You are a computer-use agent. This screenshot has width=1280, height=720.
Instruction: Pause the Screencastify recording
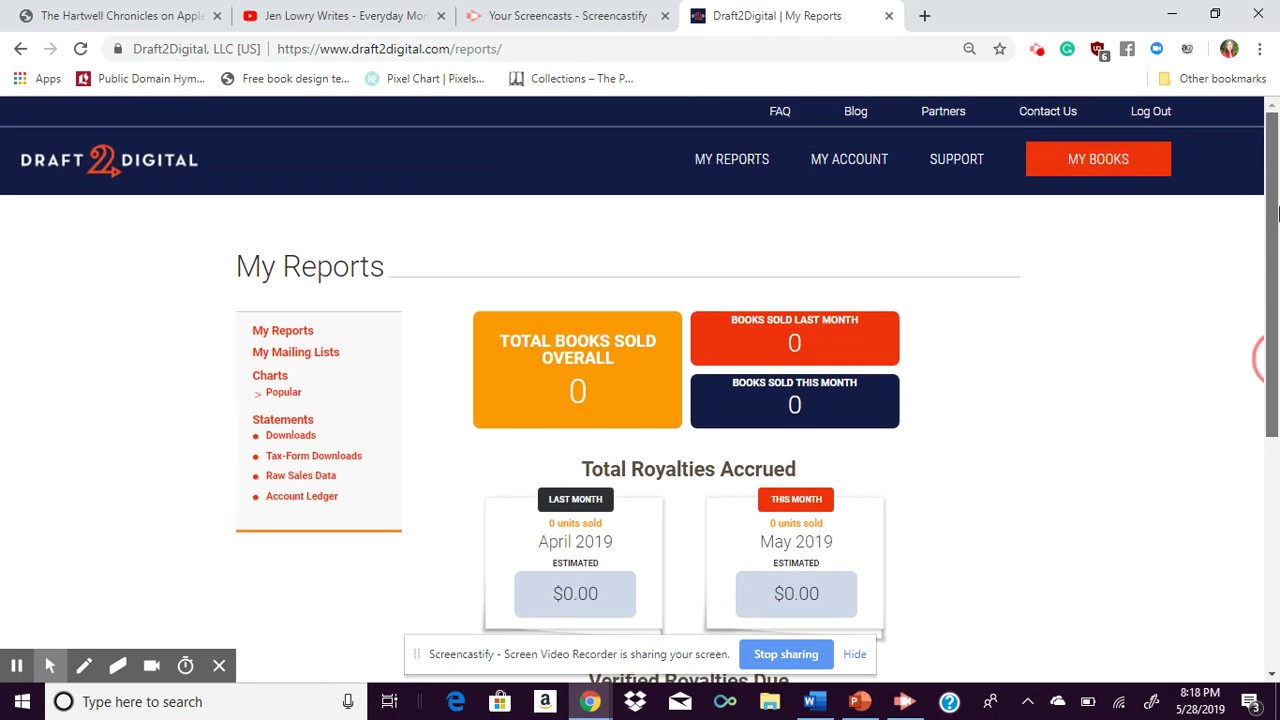pyautogui.click(x=17, y=666)
